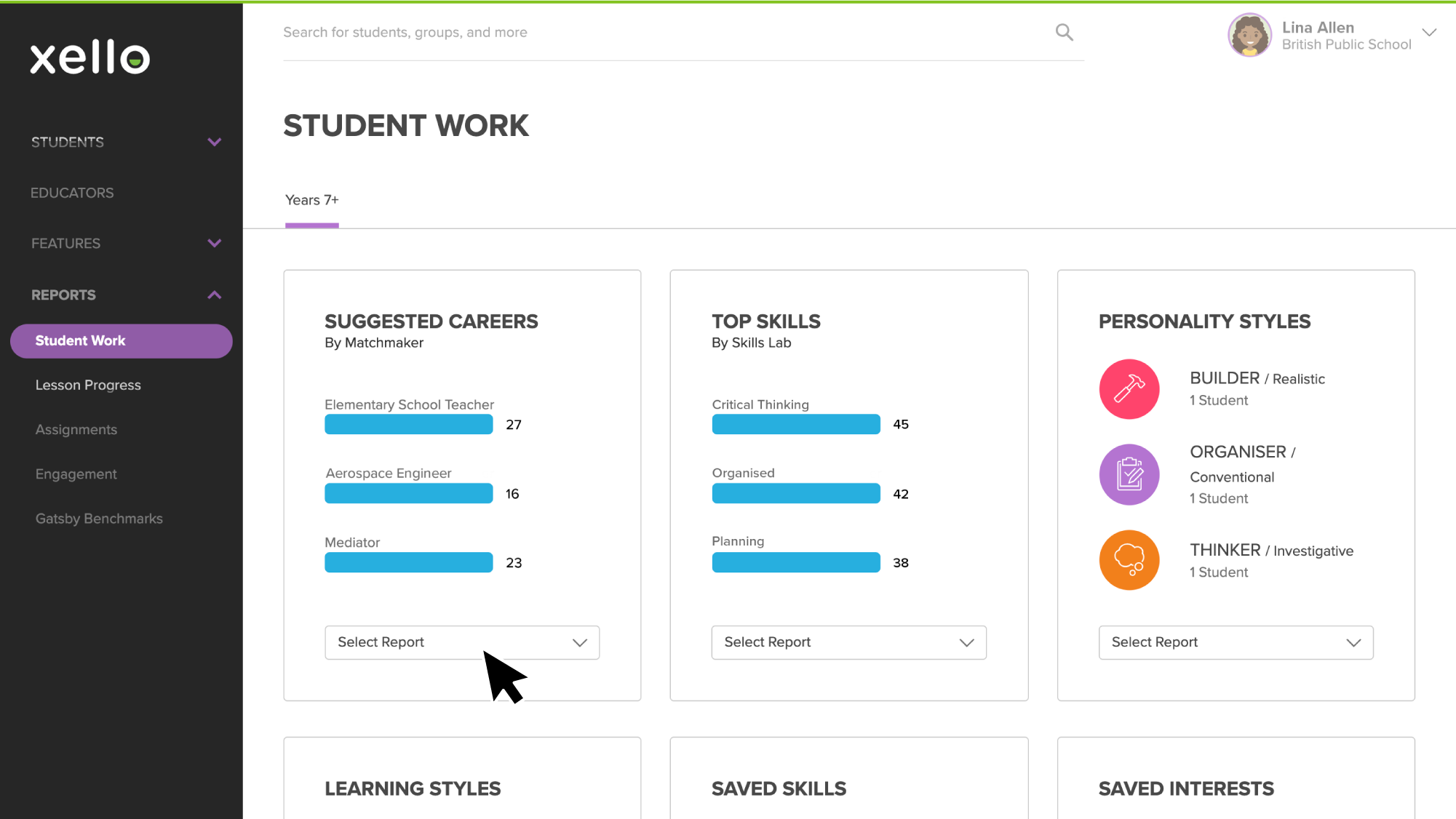This screenshot has width=1456, height=819.
Task: Click the Critical Thinking progress bar
Action: point(795,424)
